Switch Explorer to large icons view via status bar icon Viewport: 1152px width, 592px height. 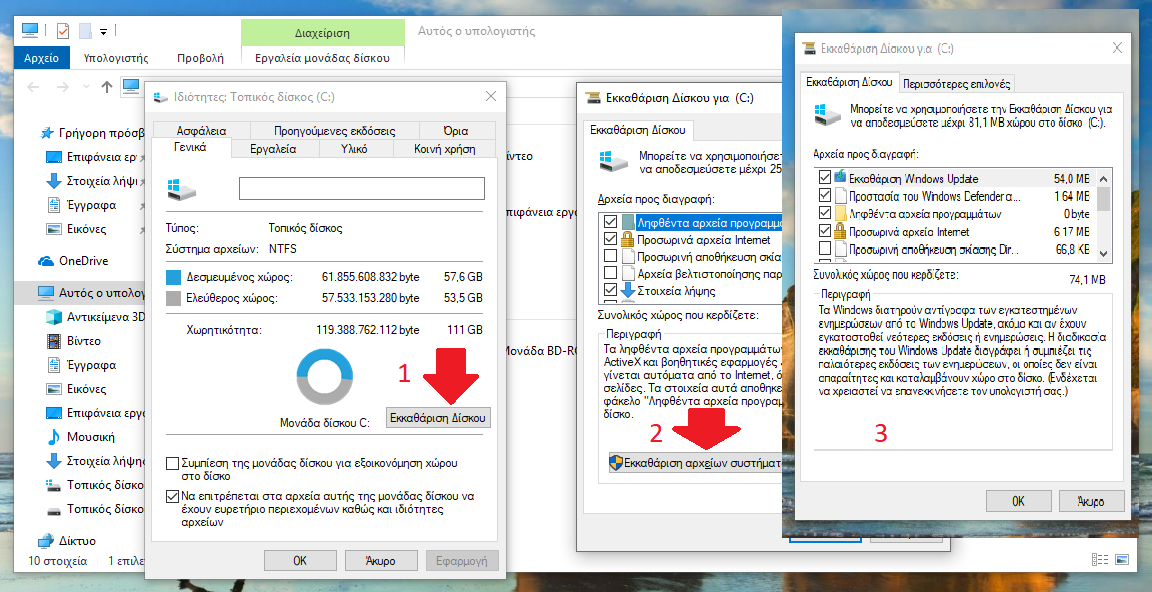[1120, 560]
